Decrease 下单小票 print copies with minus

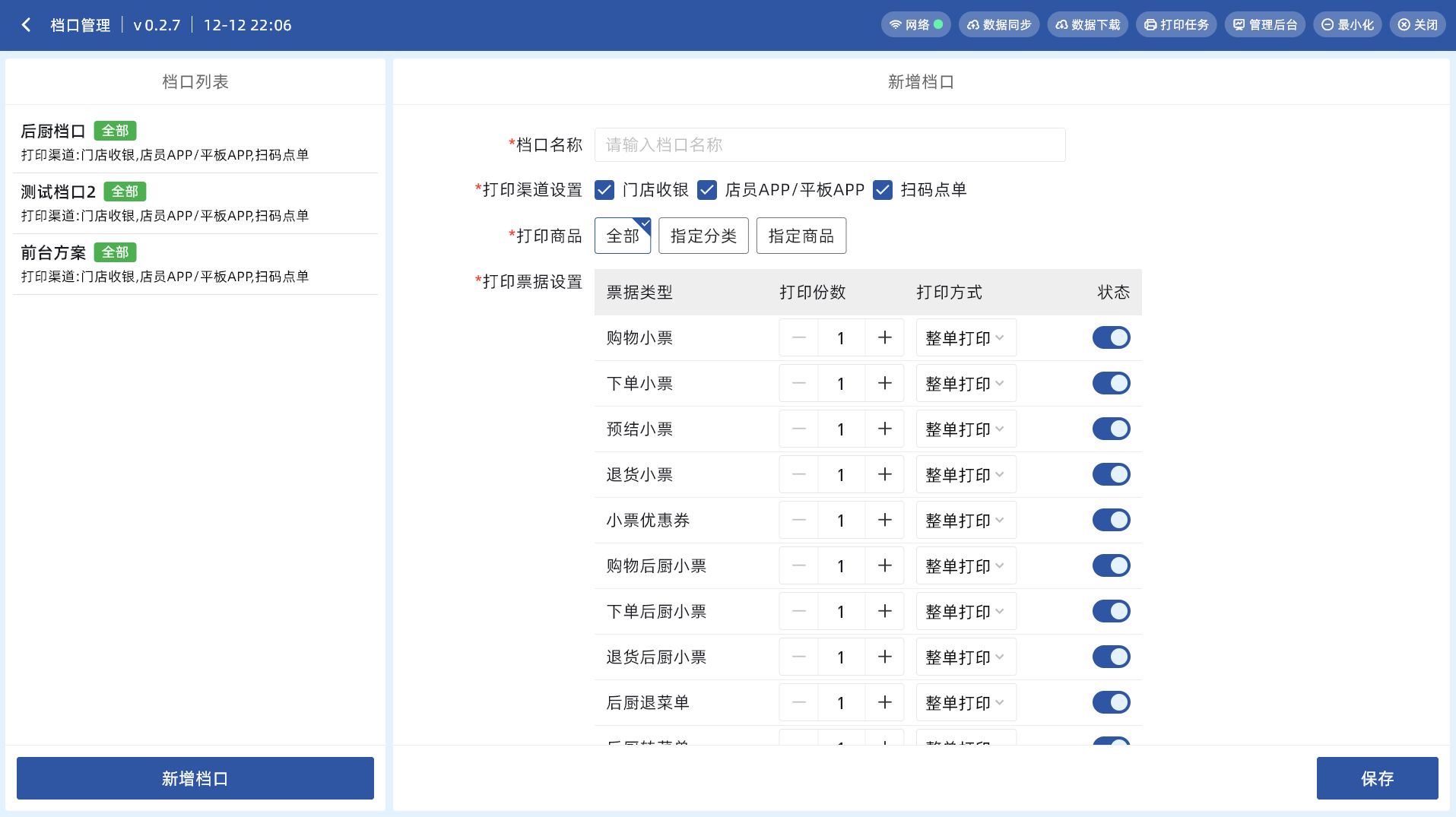(x=798, y=384)
